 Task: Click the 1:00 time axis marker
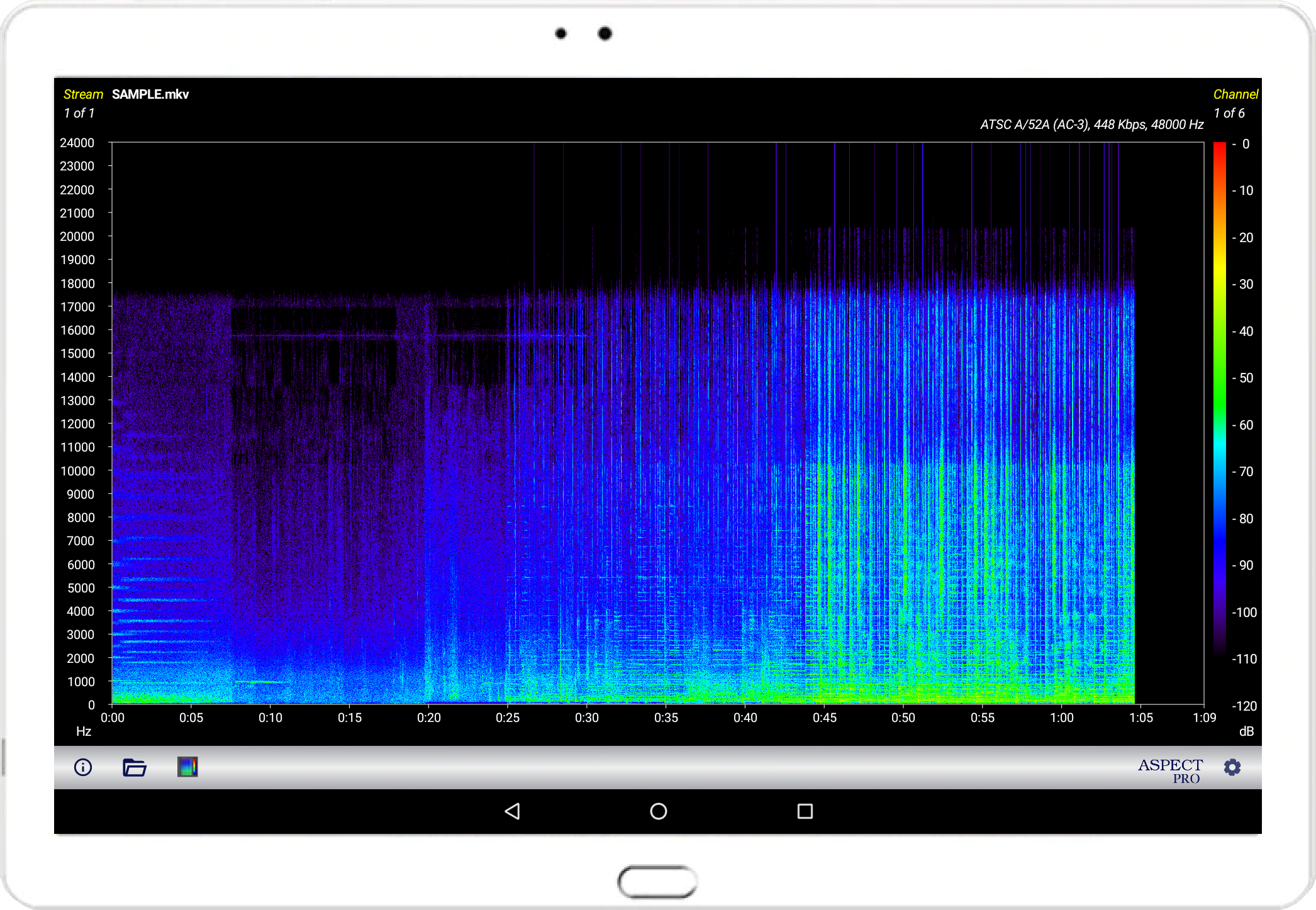pyautogui.click(x=1062, y=718)
